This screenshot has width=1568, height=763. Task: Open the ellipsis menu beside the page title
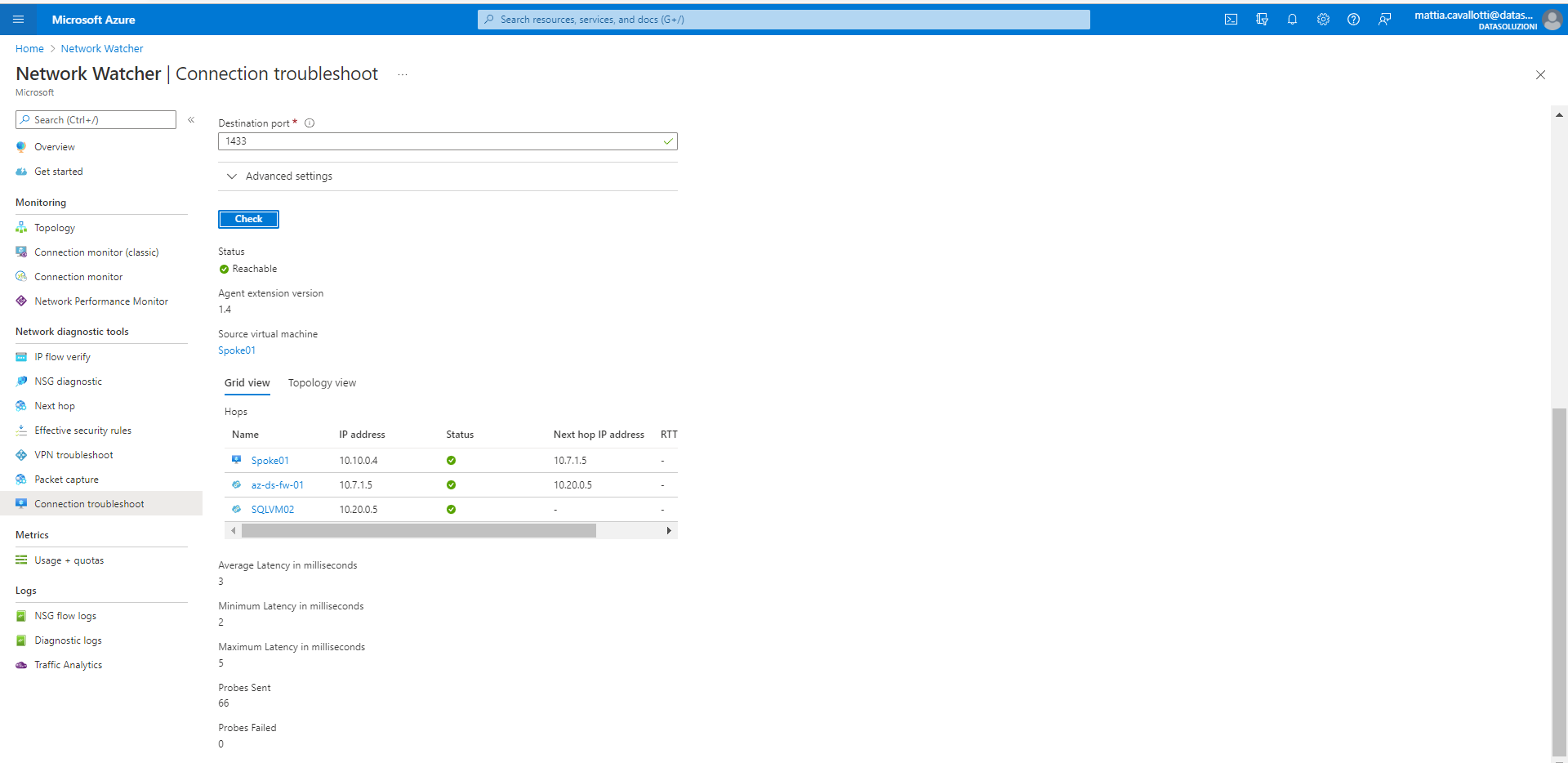point(402,74)
